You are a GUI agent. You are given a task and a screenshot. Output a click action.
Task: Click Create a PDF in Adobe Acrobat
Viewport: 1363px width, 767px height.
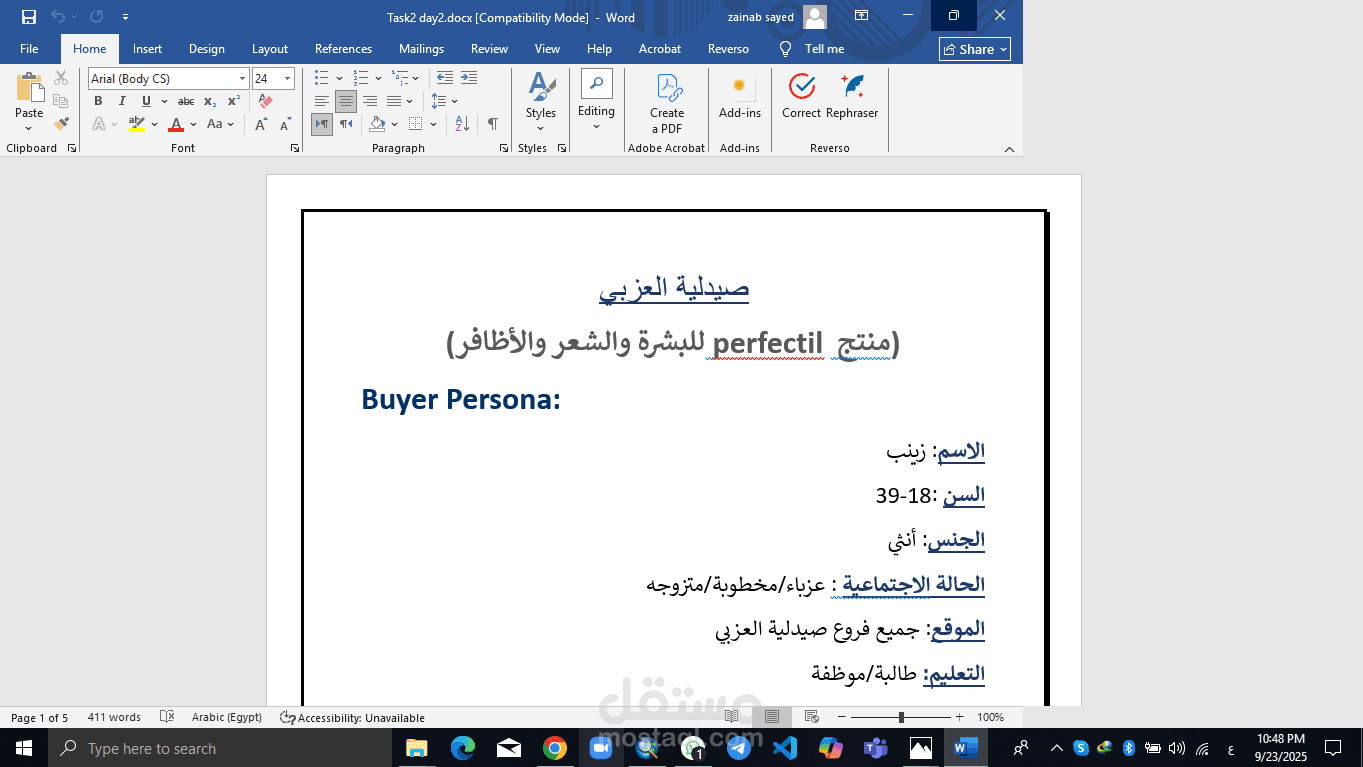667,103
